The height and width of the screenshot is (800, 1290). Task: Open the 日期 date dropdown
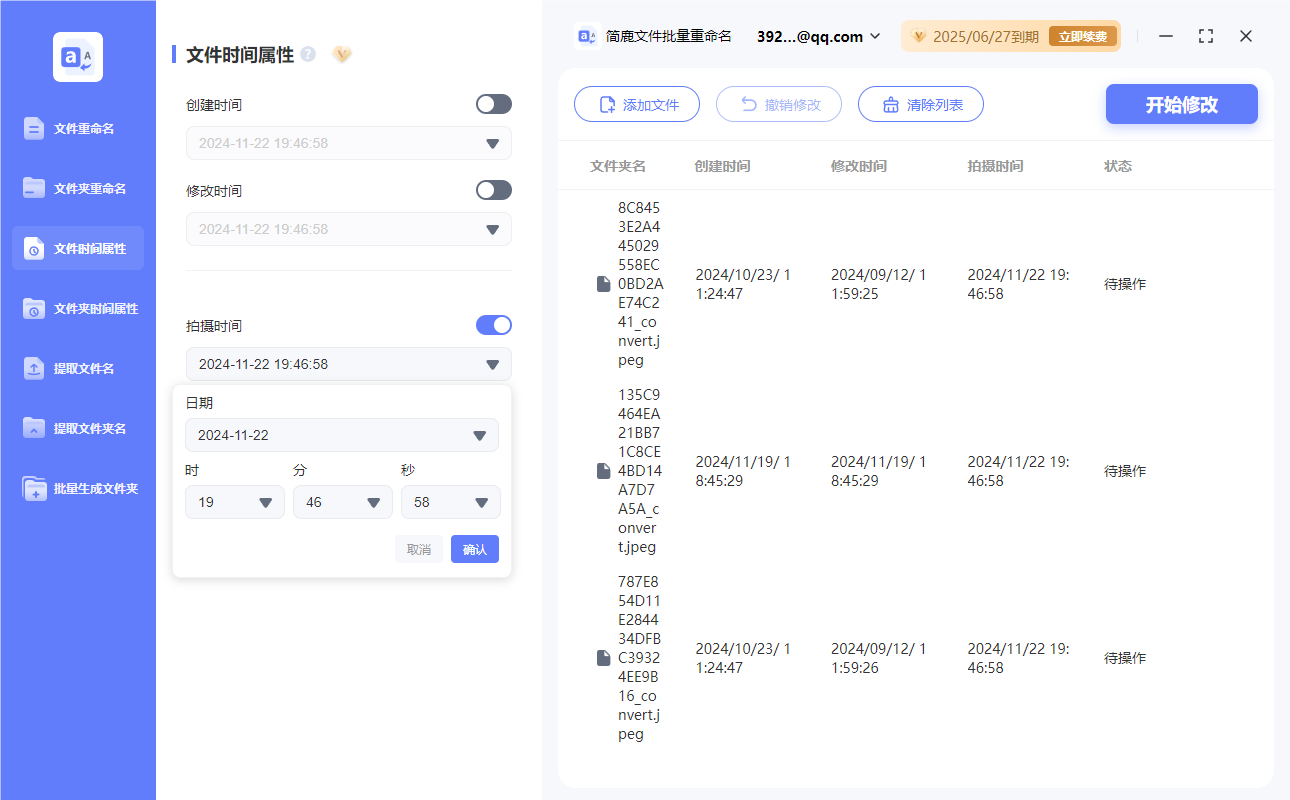point(341,435)
